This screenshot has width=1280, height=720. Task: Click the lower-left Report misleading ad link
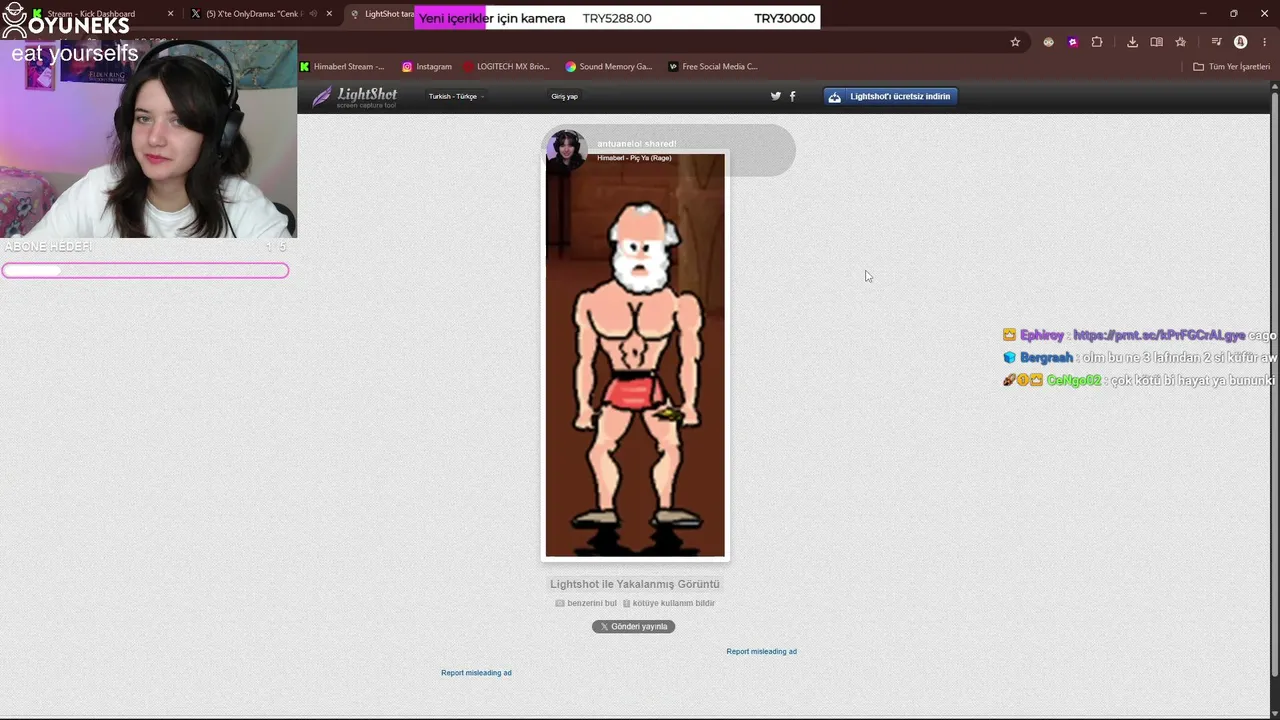(x=476, y=673)
